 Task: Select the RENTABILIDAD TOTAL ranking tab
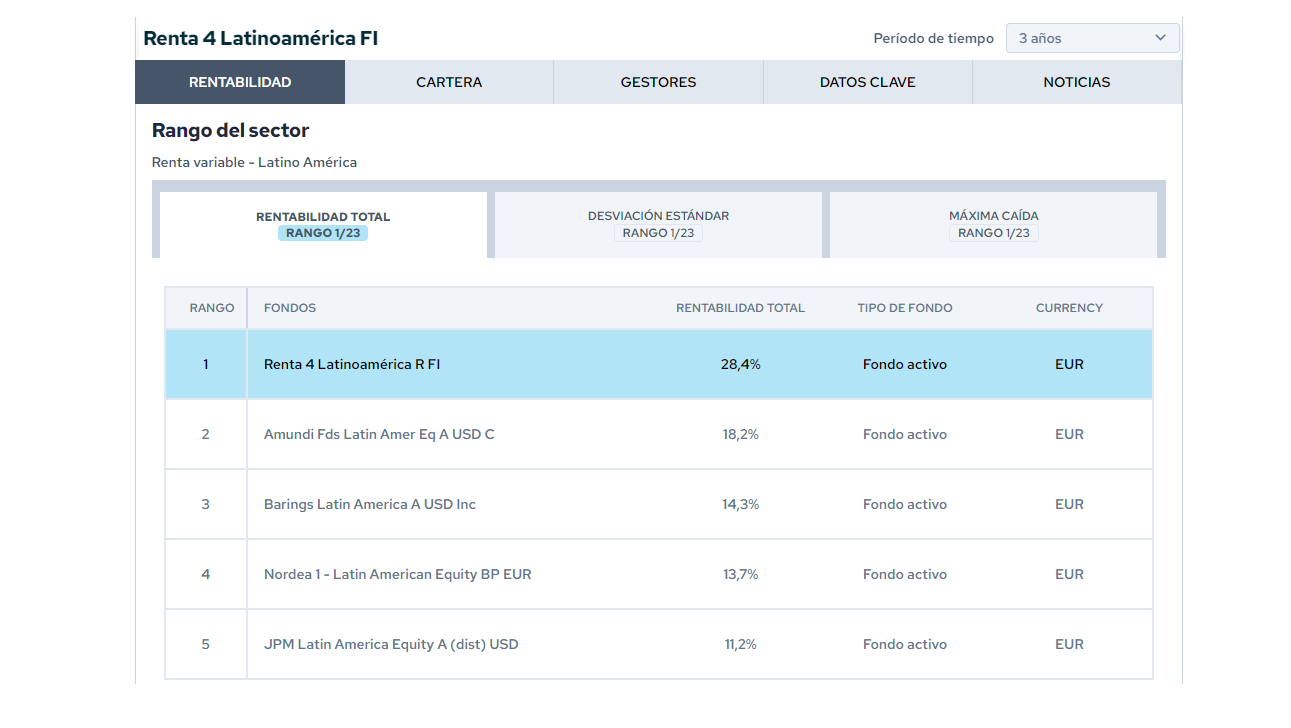point(323,225)
